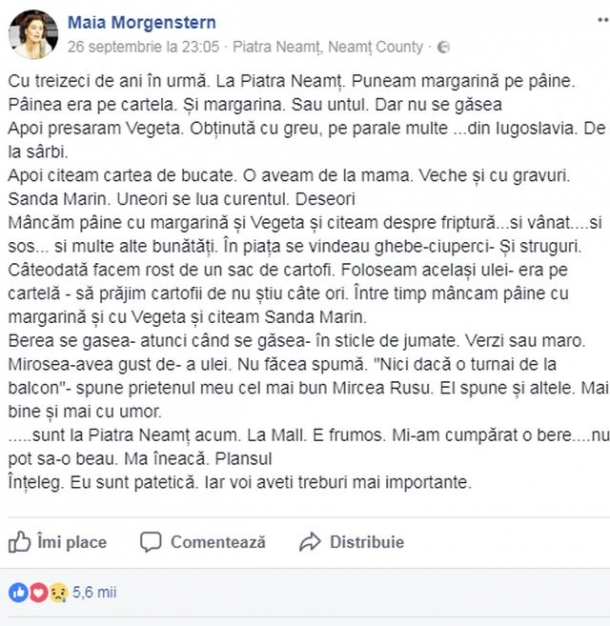
Task: Click Maia Morgenstern's profile picture
Action: click(x=33, y=32)
